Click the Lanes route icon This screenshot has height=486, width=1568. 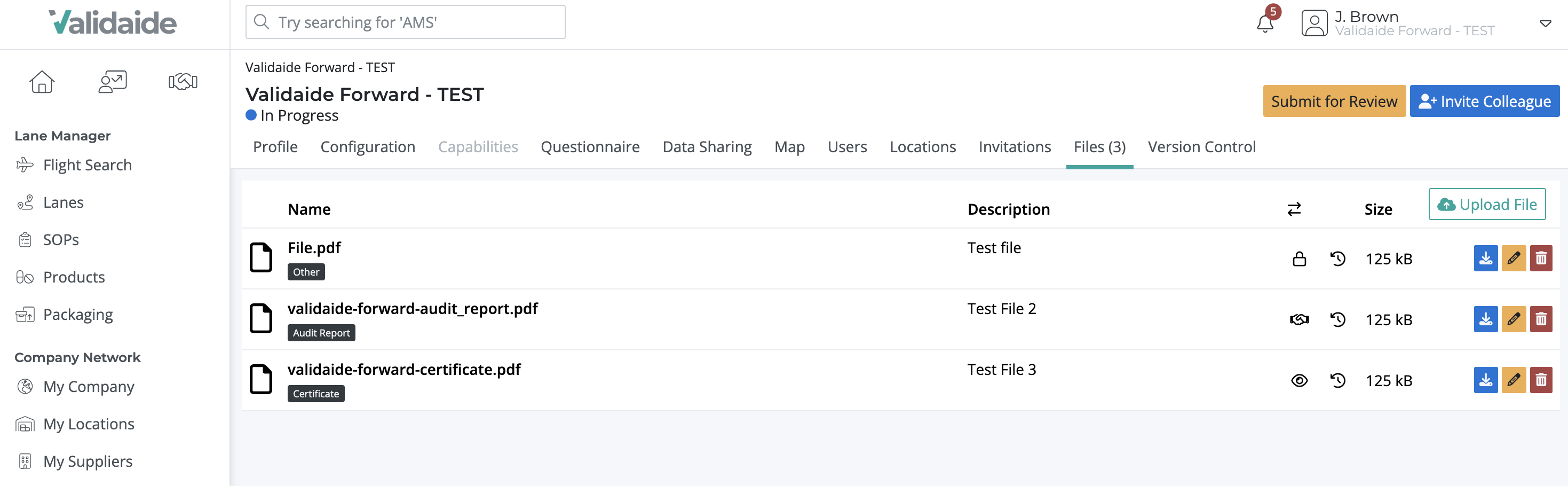click(25, 202)
